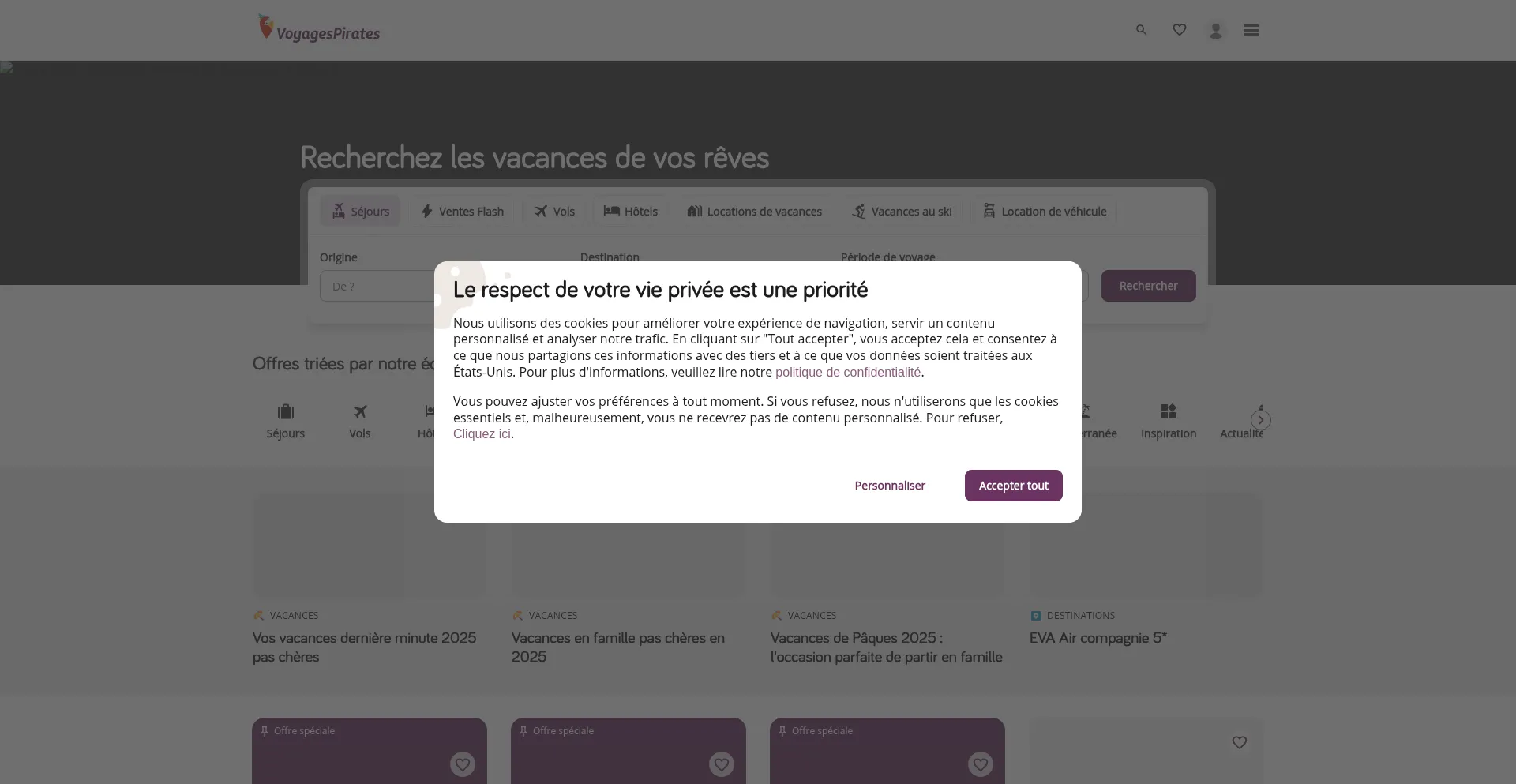This screenshot has width=1516, height=784.
Task: Open the search magnifier icon in header
Action: coord(1141,30)
